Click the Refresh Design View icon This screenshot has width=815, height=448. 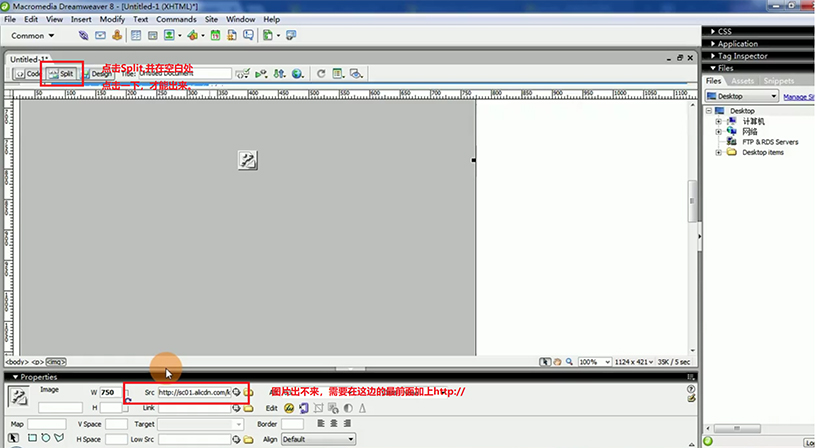point(321,73)
